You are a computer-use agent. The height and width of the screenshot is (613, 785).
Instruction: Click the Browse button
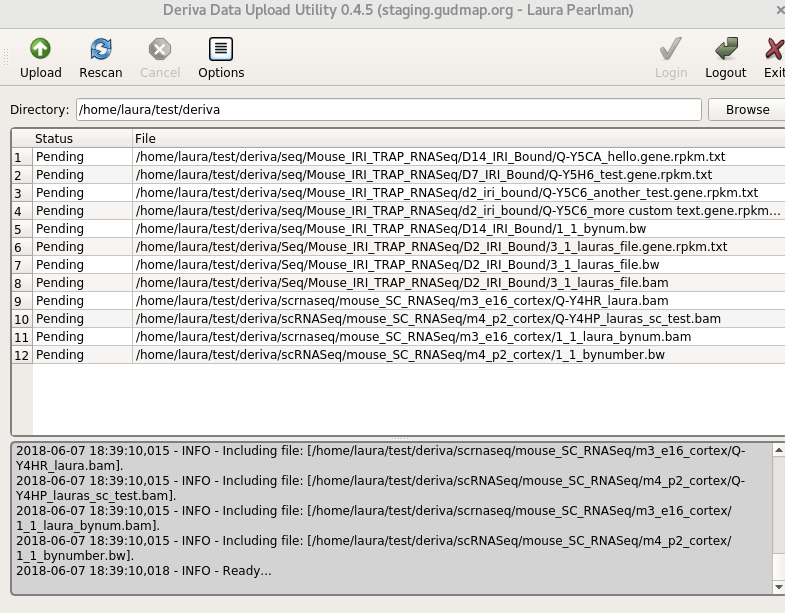tap(747, 110)
